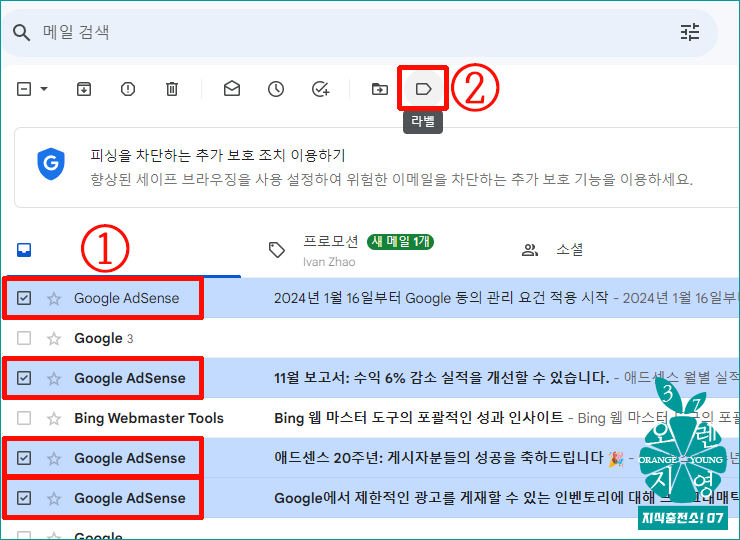Toggle the select-all checkbox in toolbar
740x540 pixels.
click(x=24, y=89)
